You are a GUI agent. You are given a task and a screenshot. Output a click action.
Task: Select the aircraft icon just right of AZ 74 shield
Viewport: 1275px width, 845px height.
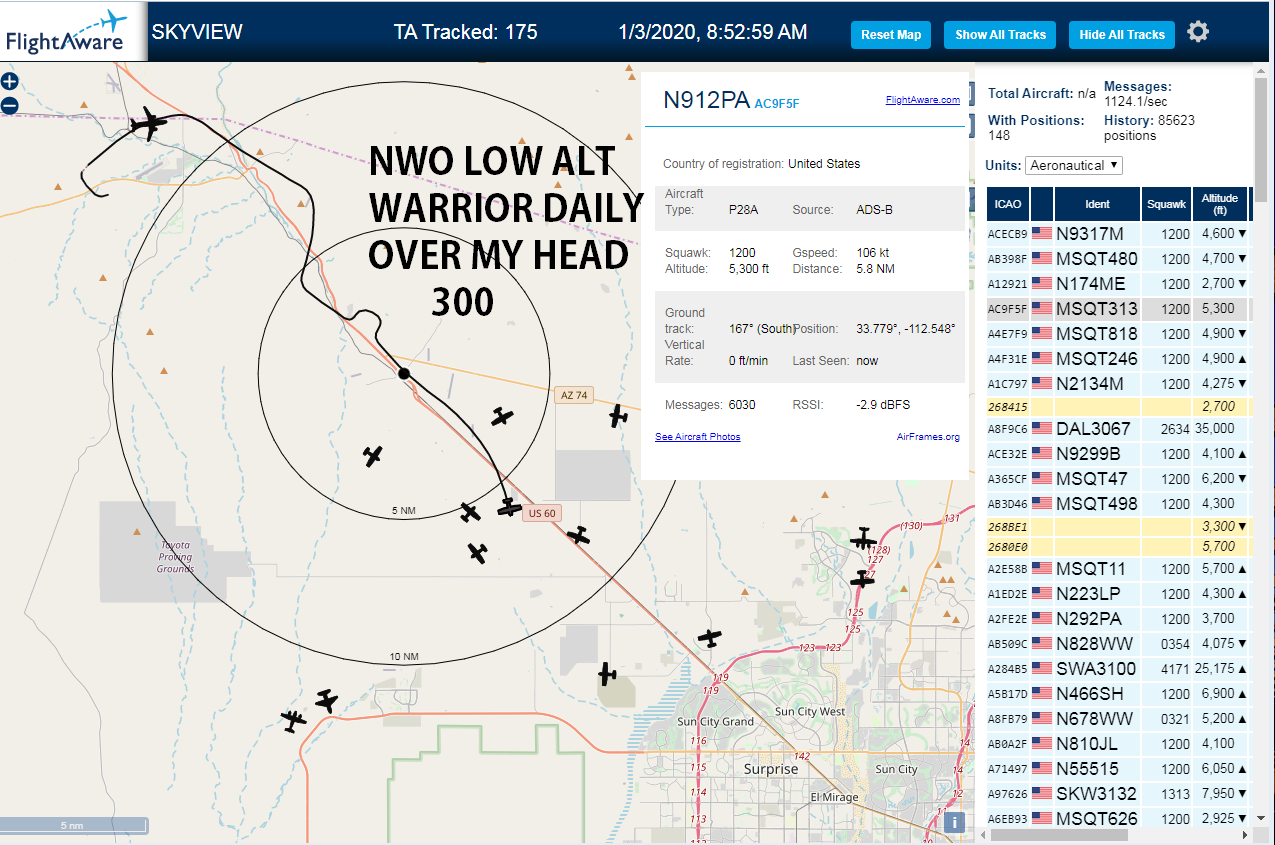pyautogui.click(x=619, y=415)
